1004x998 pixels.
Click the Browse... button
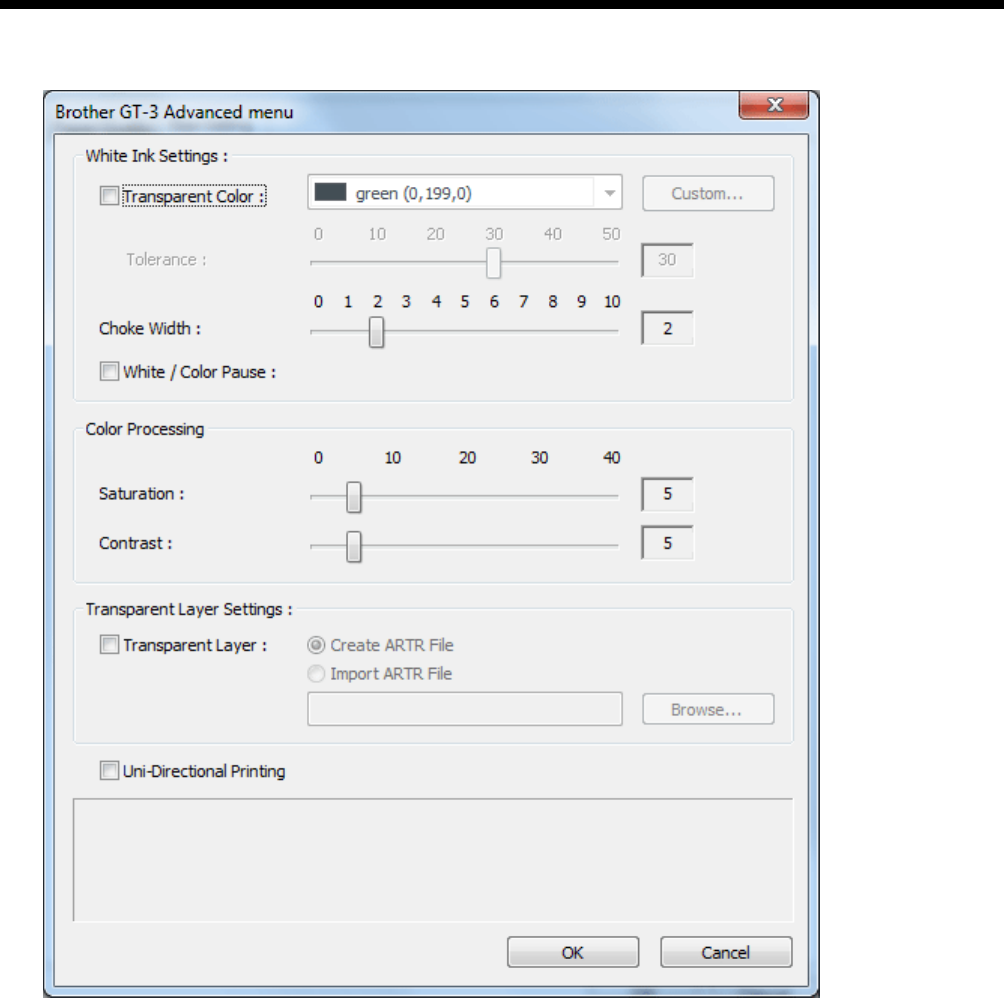(x=708, y=709)
